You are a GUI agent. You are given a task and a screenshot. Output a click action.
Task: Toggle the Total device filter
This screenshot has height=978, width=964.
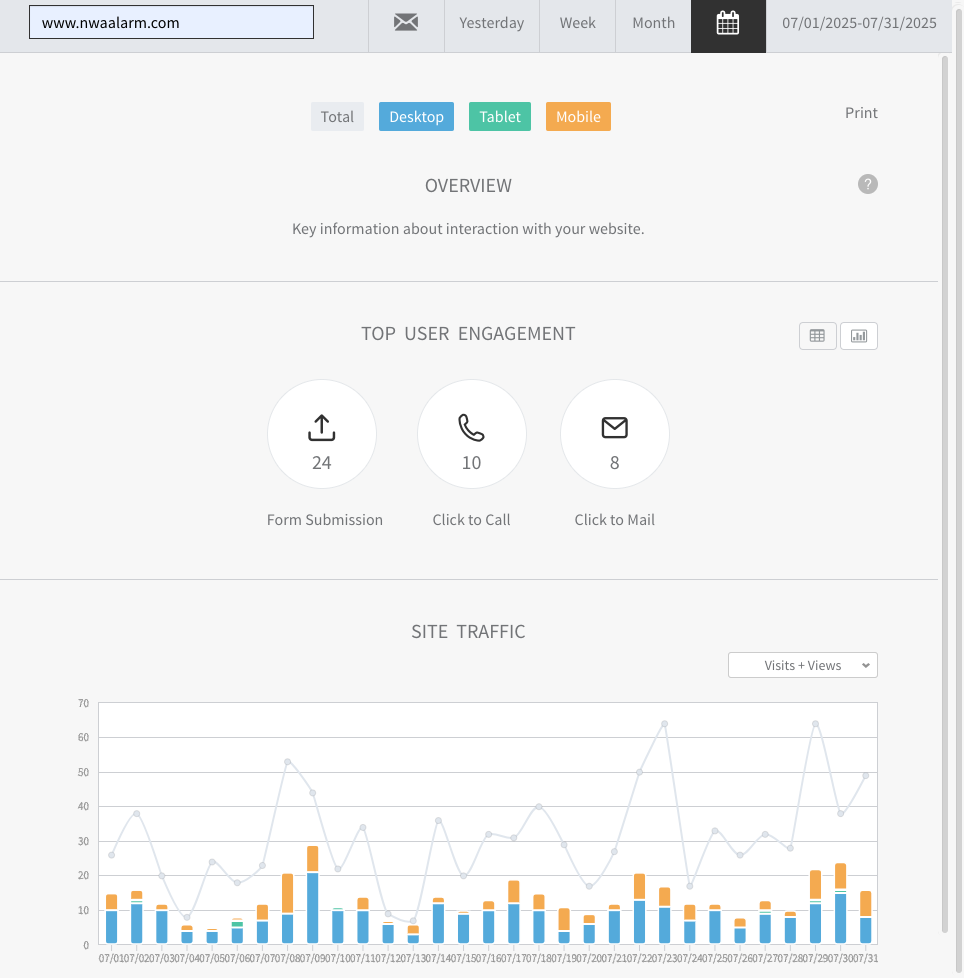point(337,117)
